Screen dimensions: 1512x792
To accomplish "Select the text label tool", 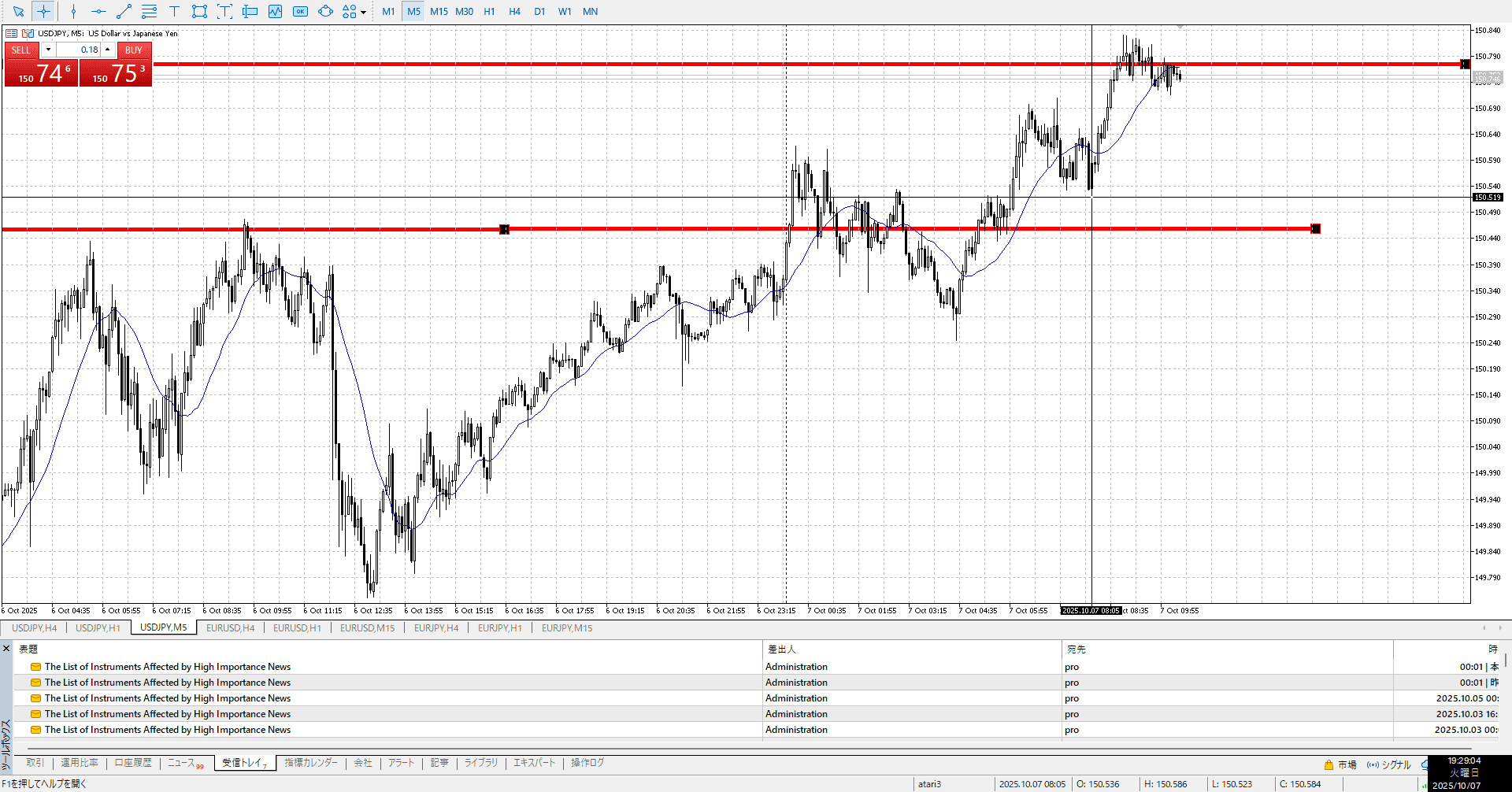I will coord(174,11).
